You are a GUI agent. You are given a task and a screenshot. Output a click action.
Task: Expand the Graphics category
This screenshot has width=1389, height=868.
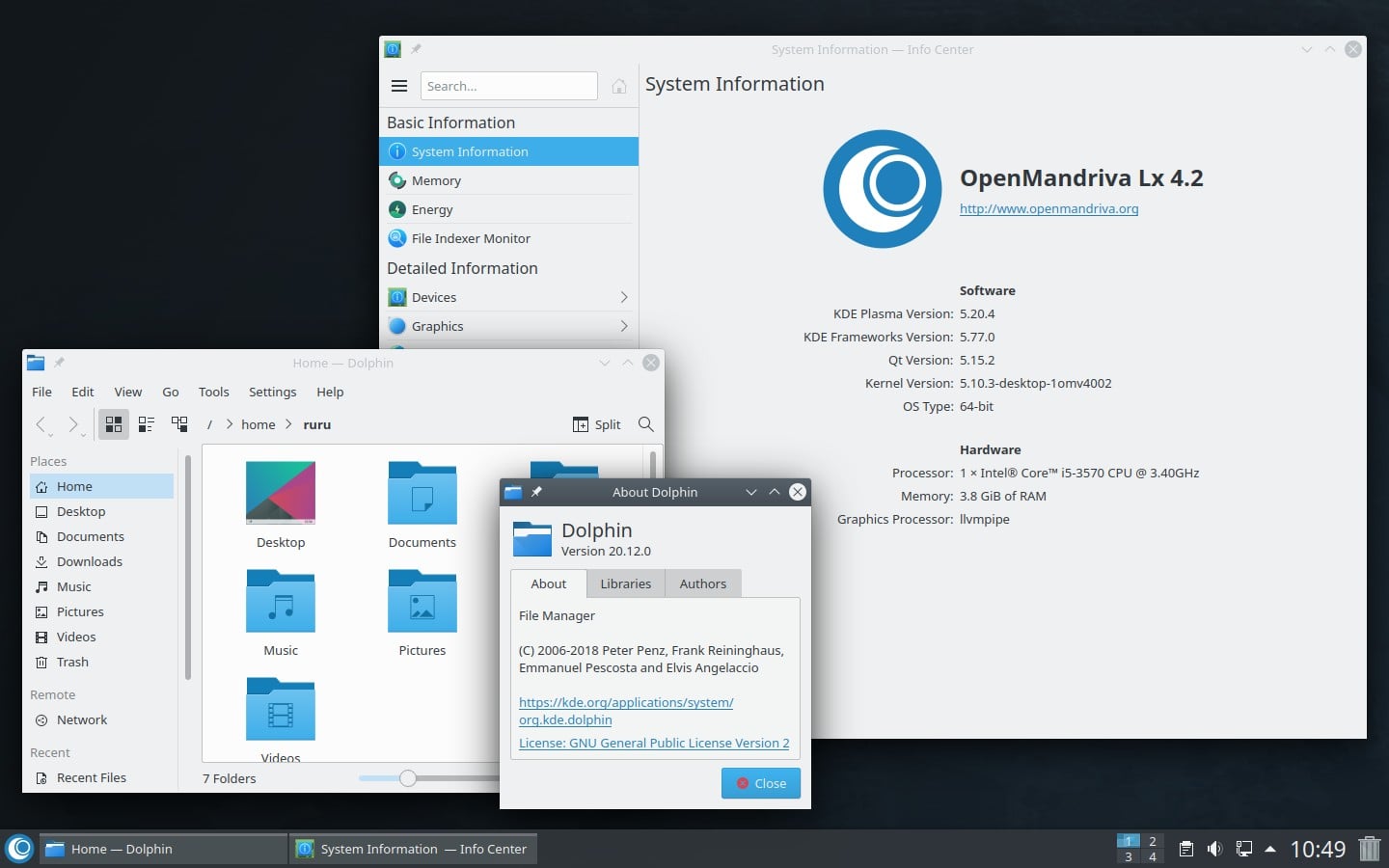tap(438, 326)
